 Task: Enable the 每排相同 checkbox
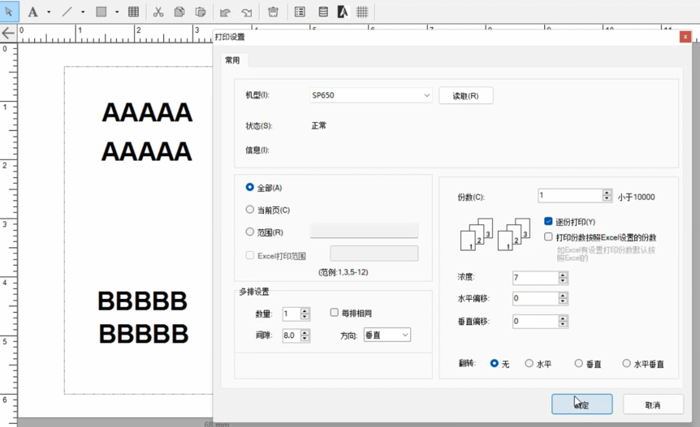(x=335, y=313)
